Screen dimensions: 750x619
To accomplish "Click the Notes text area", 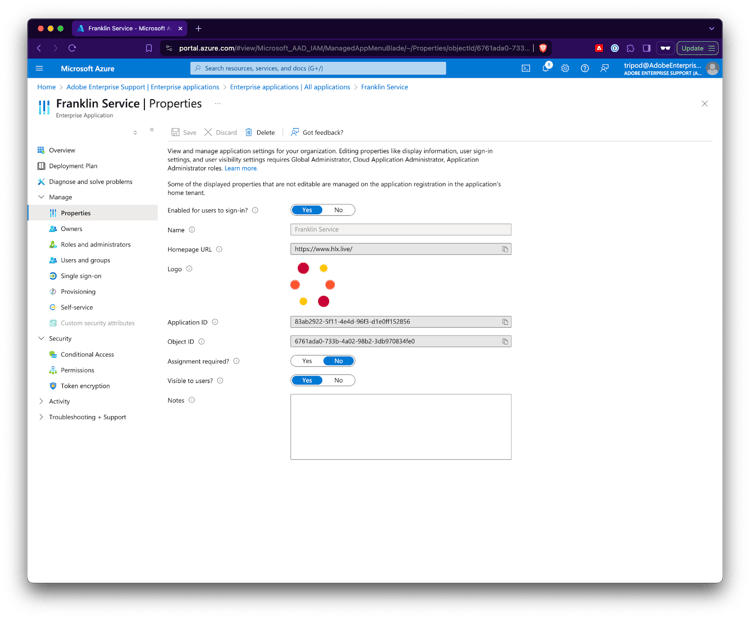I will pyautogui.click(x=401, y=427).
